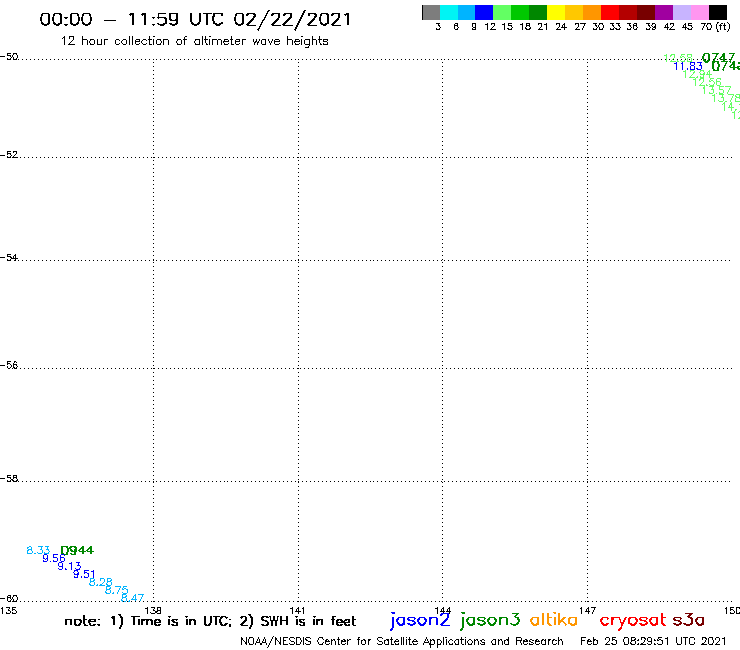Click the -60 latitude axis label

pos(9,599)
